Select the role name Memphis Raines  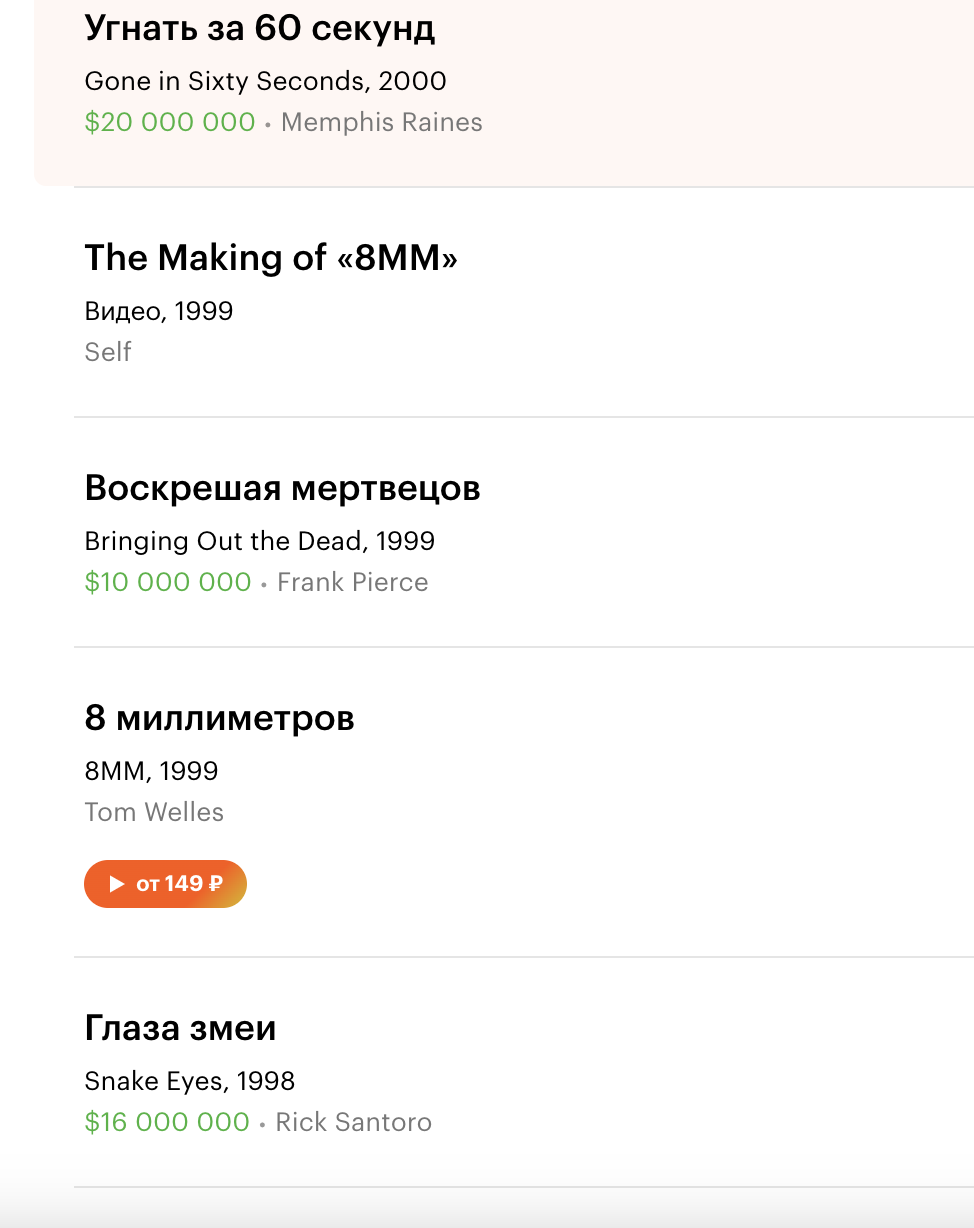[382, 122]
